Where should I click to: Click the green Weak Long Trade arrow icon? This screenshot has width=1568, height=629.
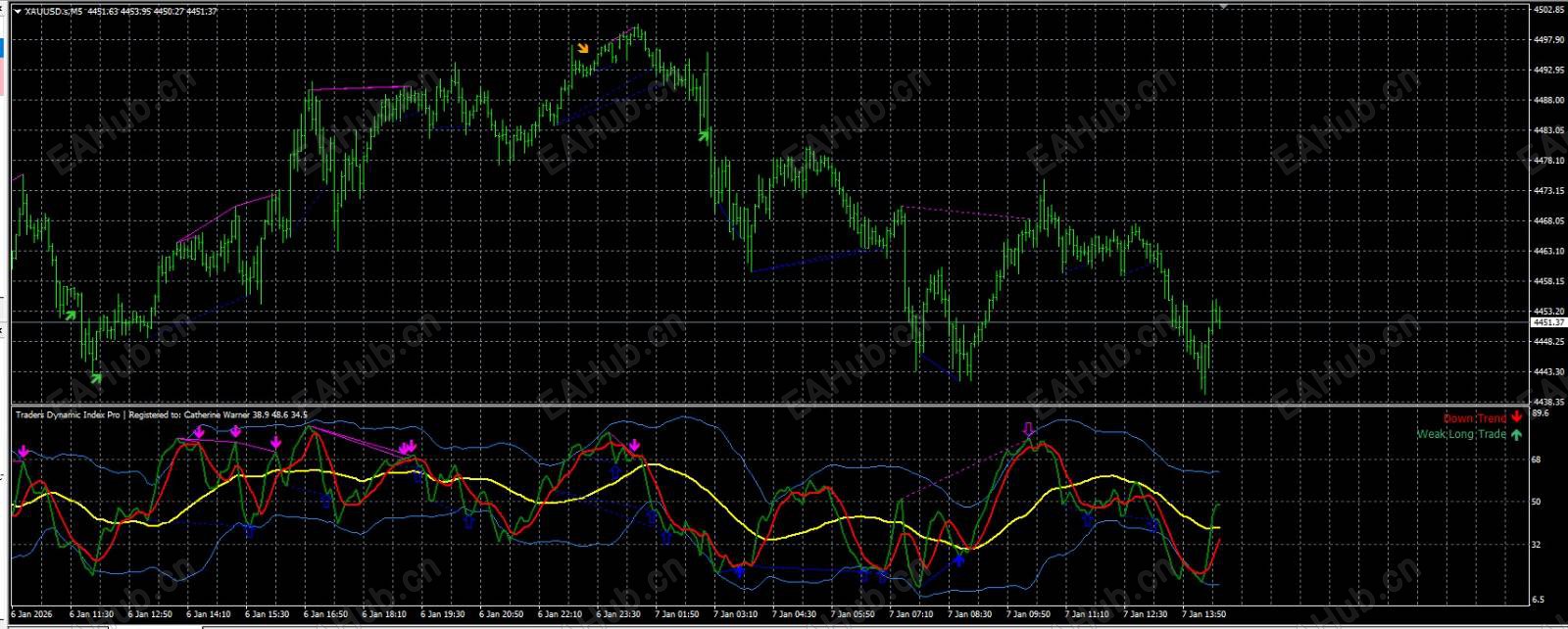pyautogui.click(x=1516, y=434)
